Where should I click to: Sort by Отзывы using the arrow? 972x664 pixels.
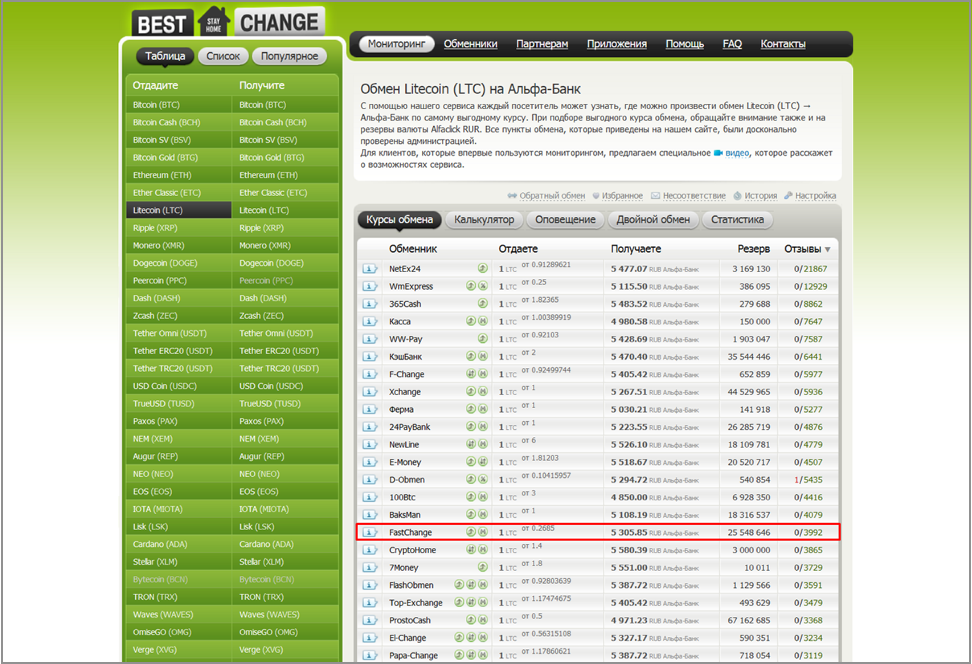(828, 249)
